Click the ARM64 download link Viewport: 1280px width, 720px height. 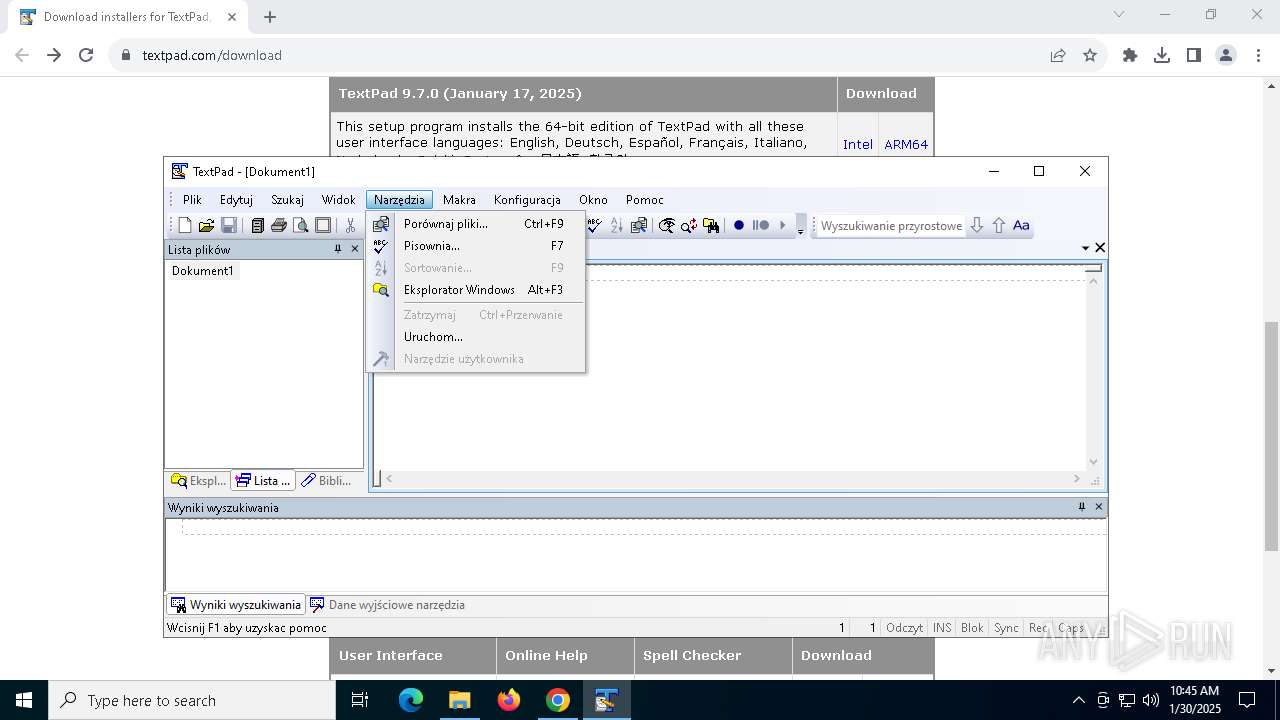click(x=906, y=144)
